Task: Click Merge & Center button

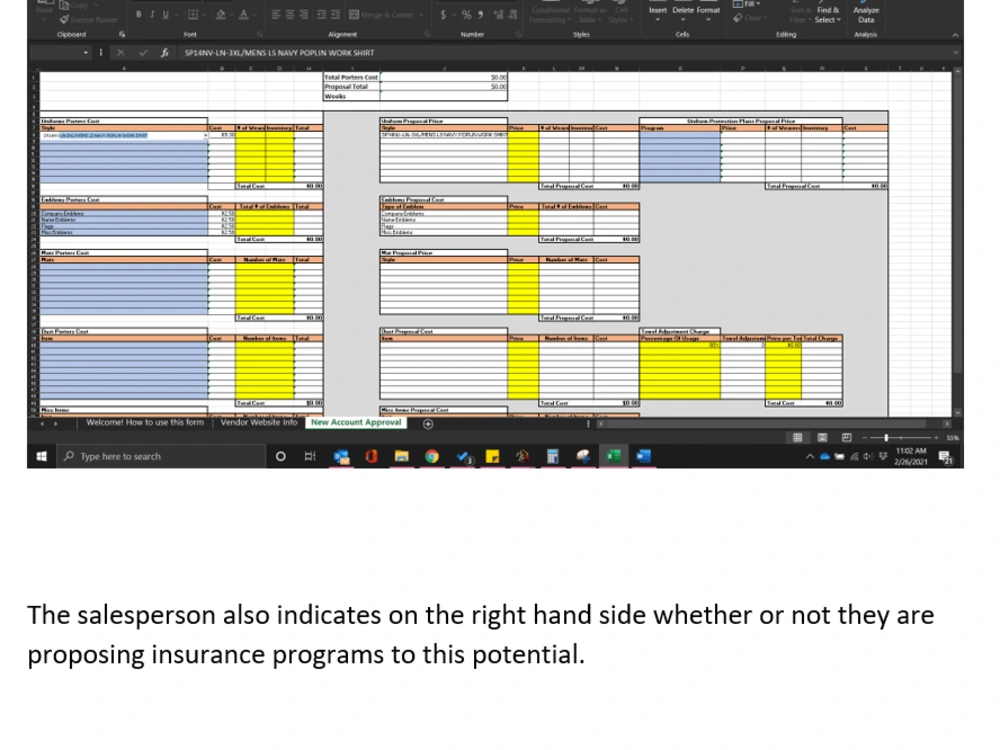Action: pos(383,15)
